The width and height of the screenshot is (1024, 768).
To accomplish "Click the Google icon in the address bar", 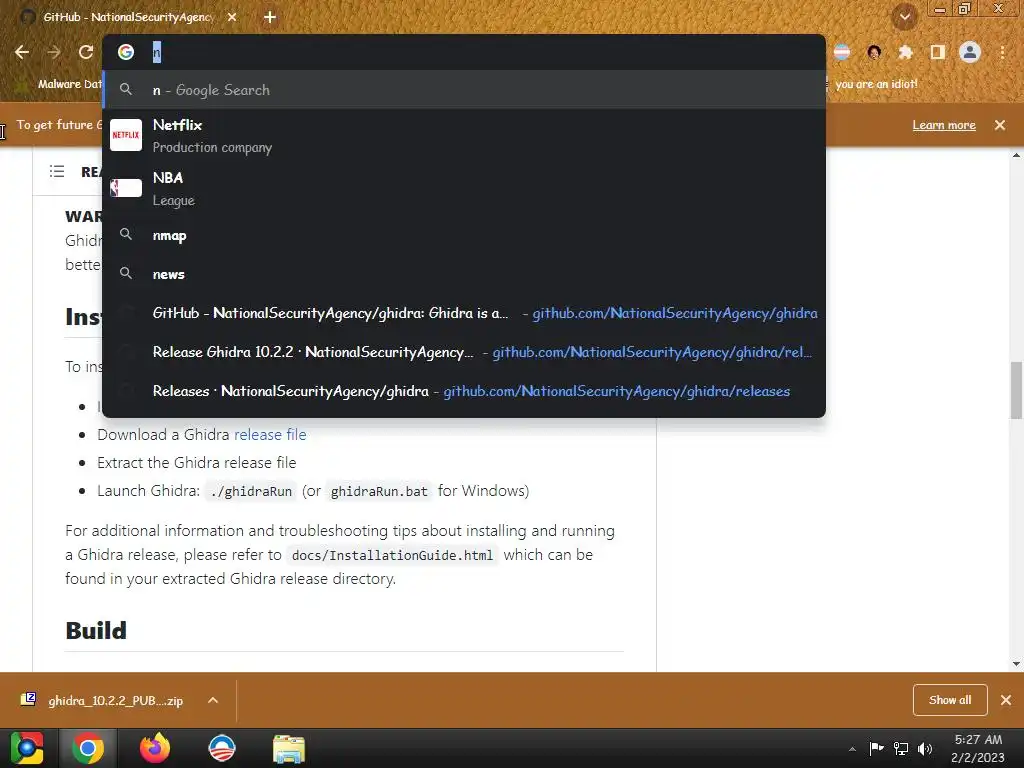I will coord(126,52).
